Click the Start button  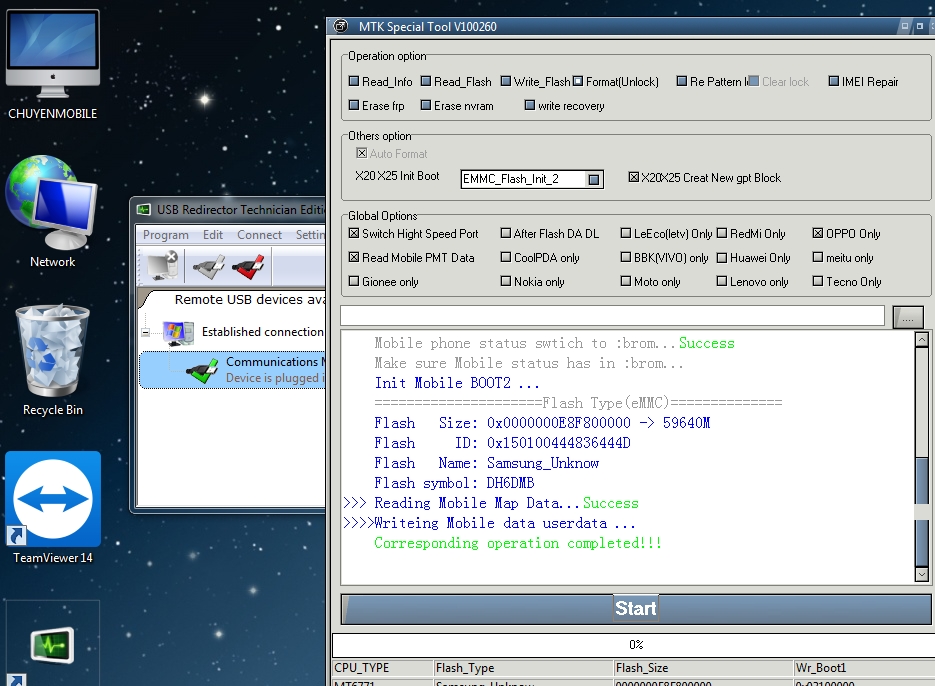coord(636,608)
